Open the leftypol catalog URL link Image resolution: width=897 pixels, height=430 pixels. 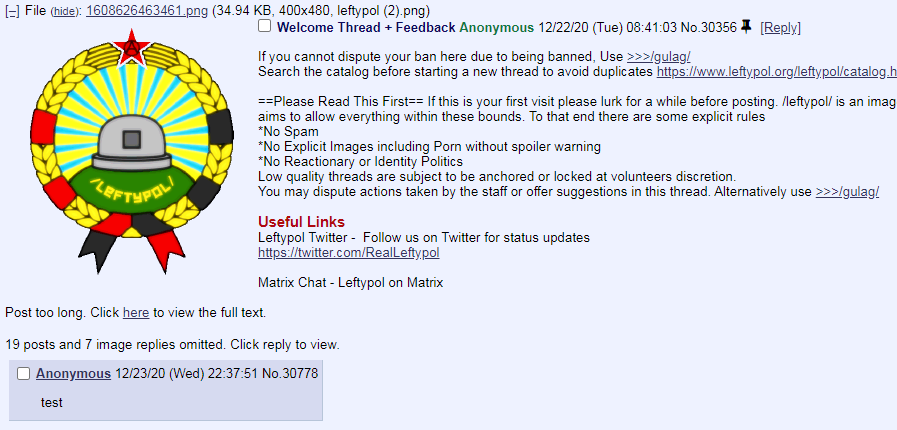click(777, 72)
